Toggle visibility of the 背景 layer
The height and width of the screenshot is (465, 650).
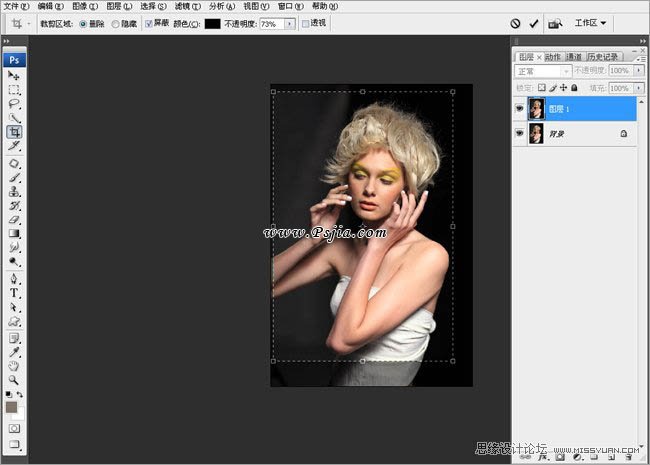tap(519, 133)
